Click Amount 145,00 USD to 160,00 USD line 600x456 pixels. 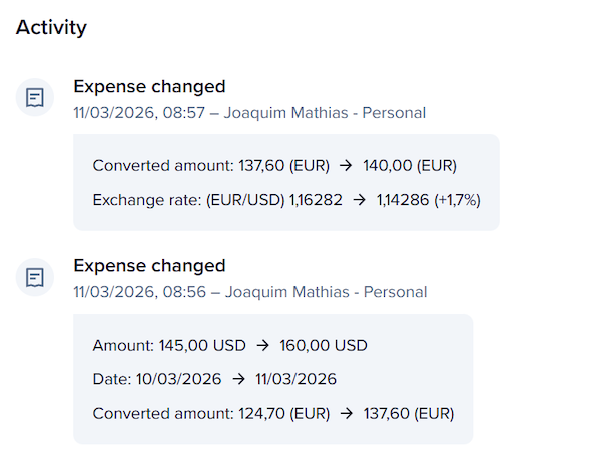230,346
